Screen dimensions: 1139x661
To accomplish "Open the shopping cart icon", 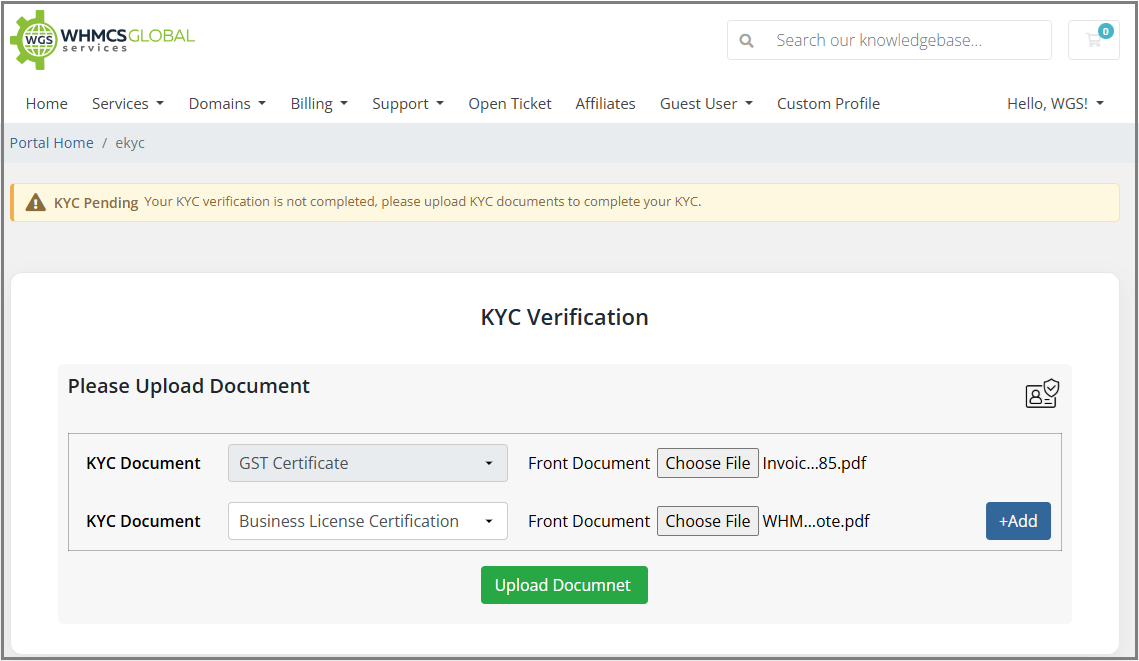I will tap(1093, 40).
